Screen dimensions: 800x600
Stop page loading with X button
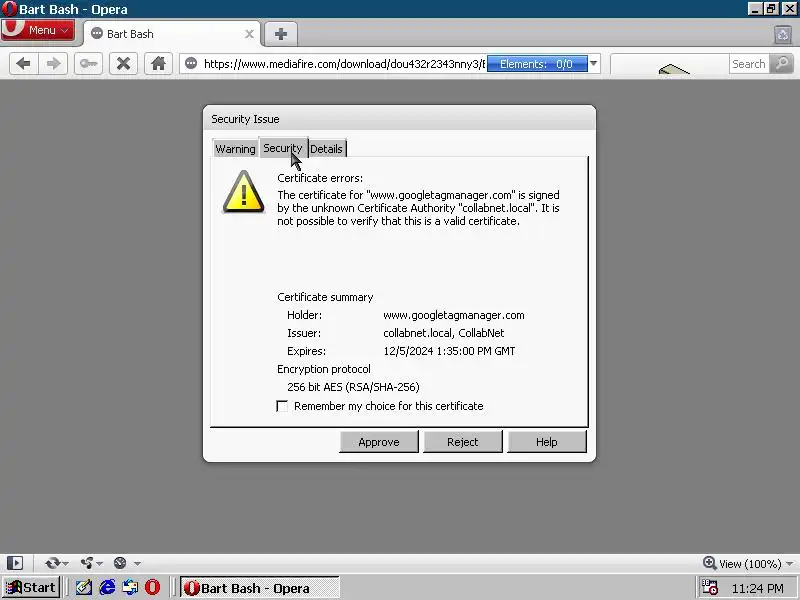pyautogui.click(x=123, y=64)
